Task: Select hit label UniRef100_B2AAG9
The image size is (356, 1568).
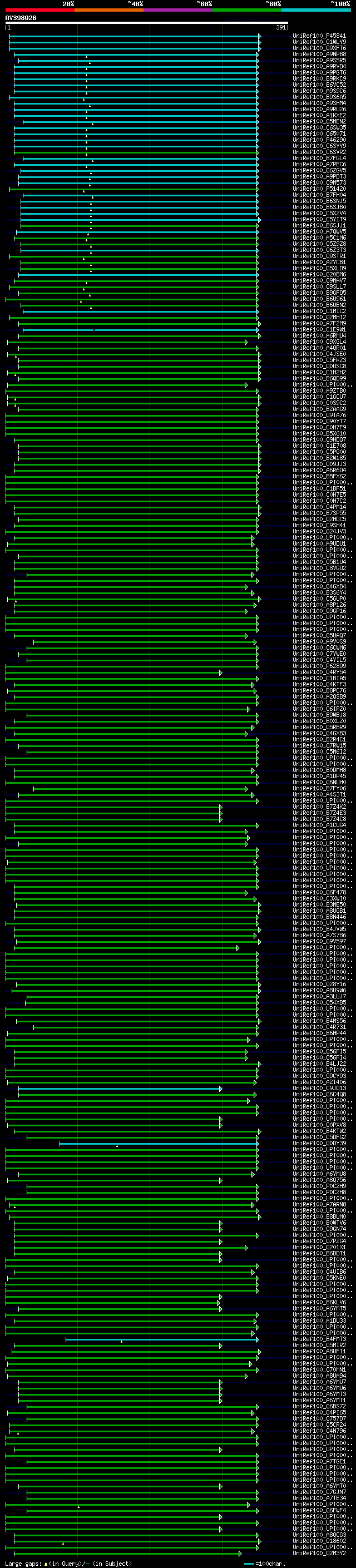Action: 319,409
